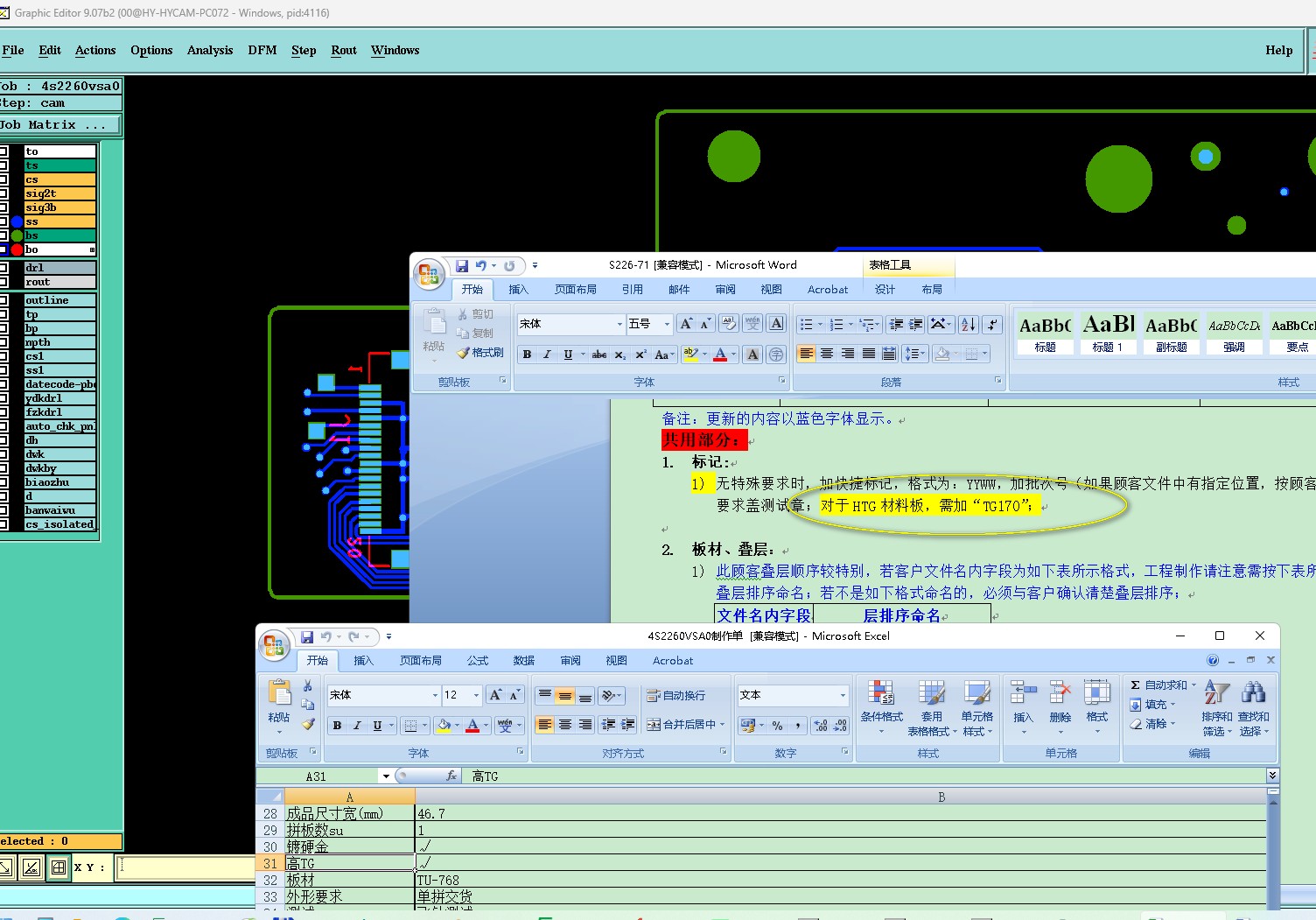Image resolution: width=1316 pixels, height=920 pixels.
Task: Toggle the 'cs' layer checkbox
Action: [3, 179]
